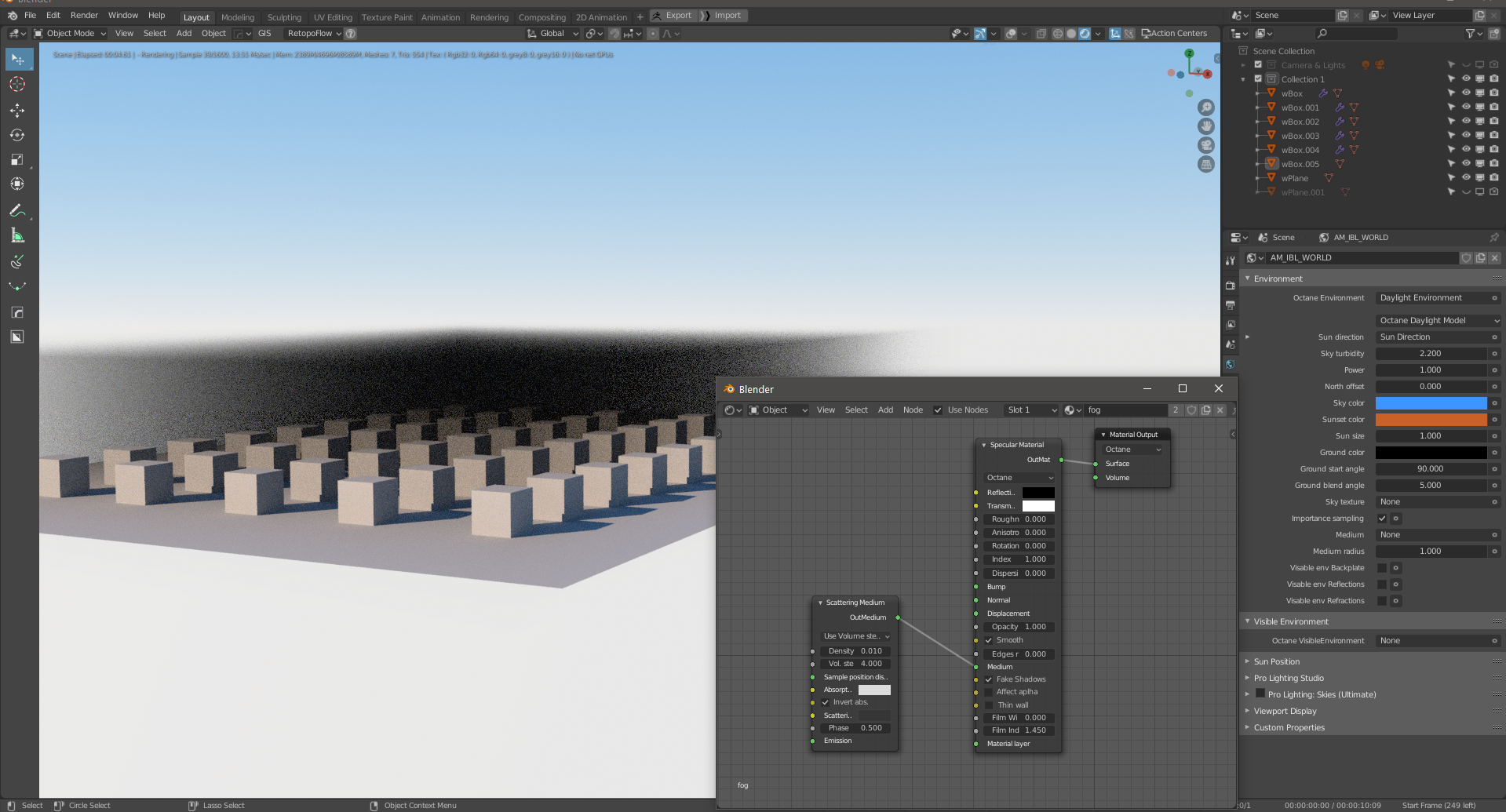Open the Scene properties tab
The height and width of the screenshot is (812, 1506).
[1231, 344]
